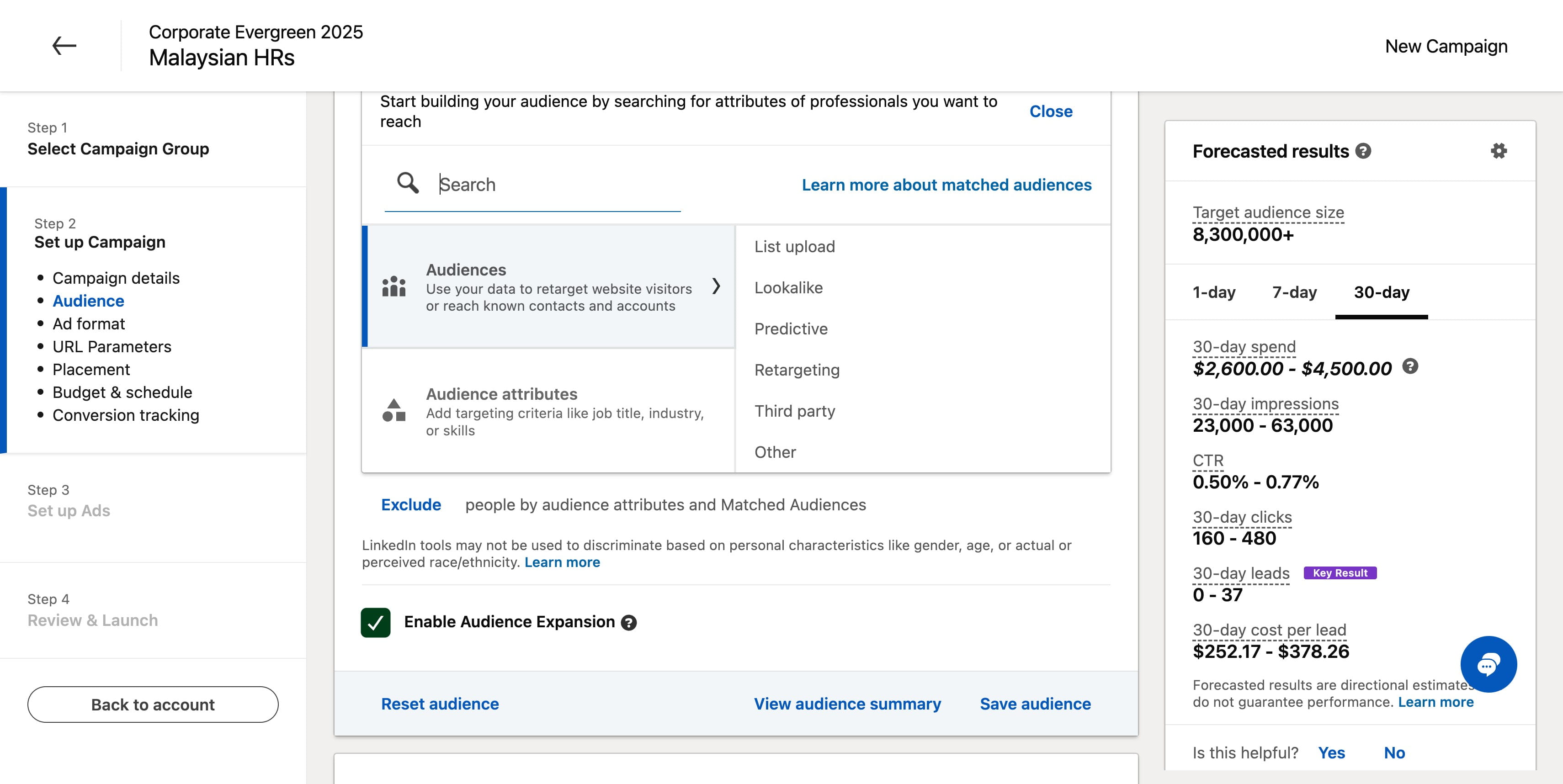Click the magnifier search icon
The height and width of the screenshot is (784, 1563).
point(408,183)
